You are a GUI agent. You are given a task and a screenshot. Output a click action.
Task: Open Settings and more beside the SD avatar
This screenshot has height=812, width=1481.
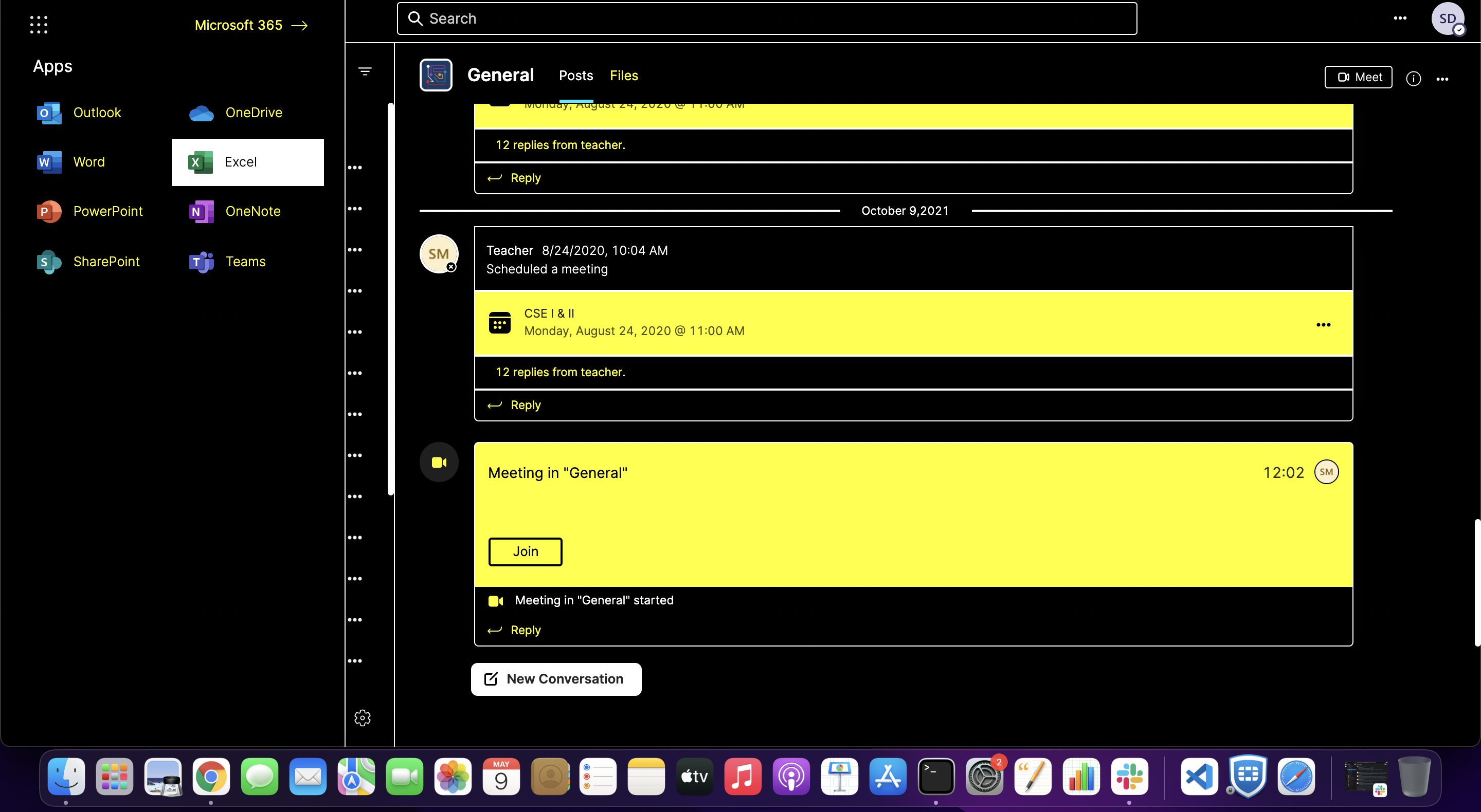coord(1399,19)
